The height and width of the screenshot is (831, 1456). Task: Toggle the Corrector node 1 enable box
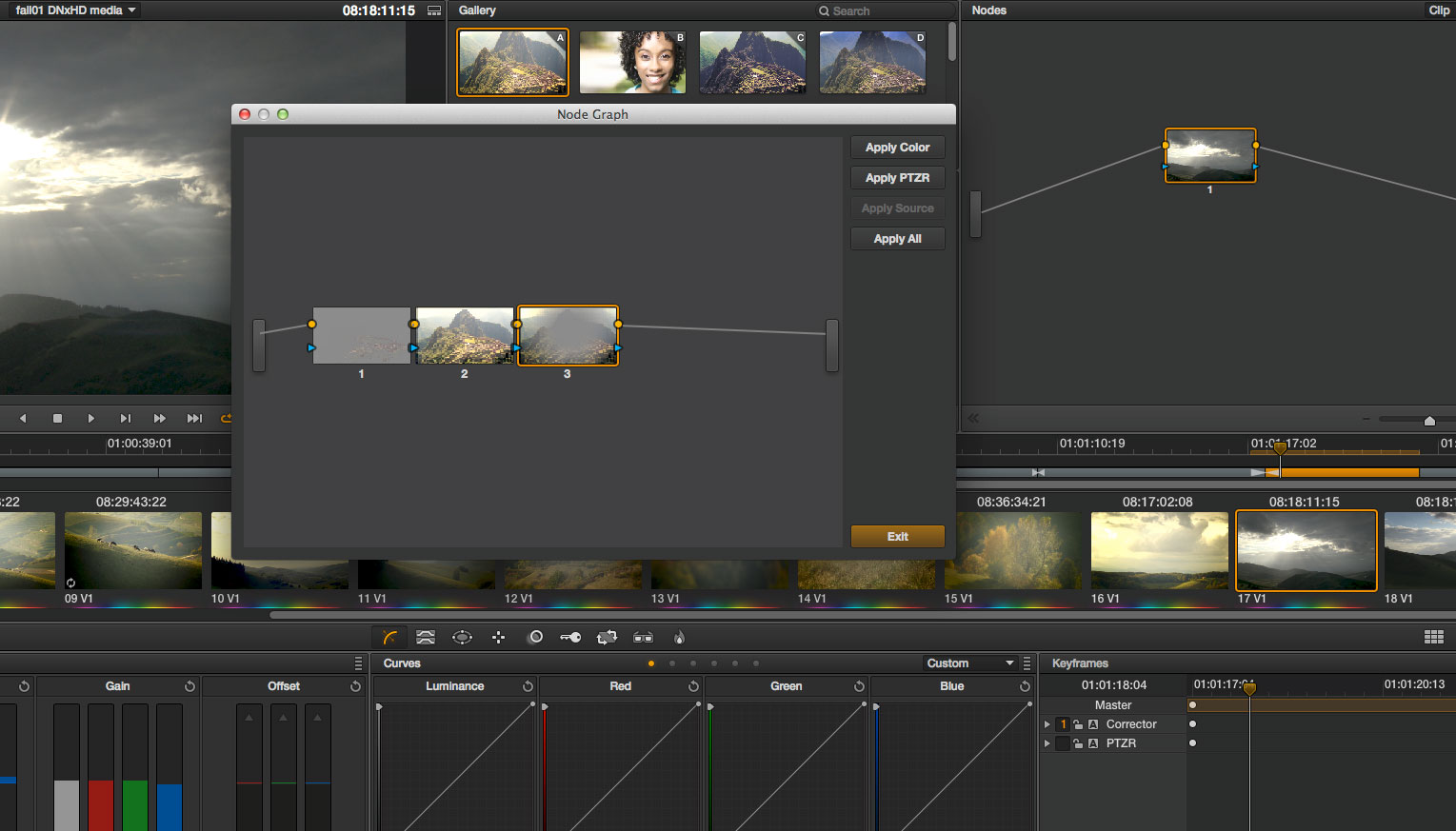click(x=1063, y=724)
